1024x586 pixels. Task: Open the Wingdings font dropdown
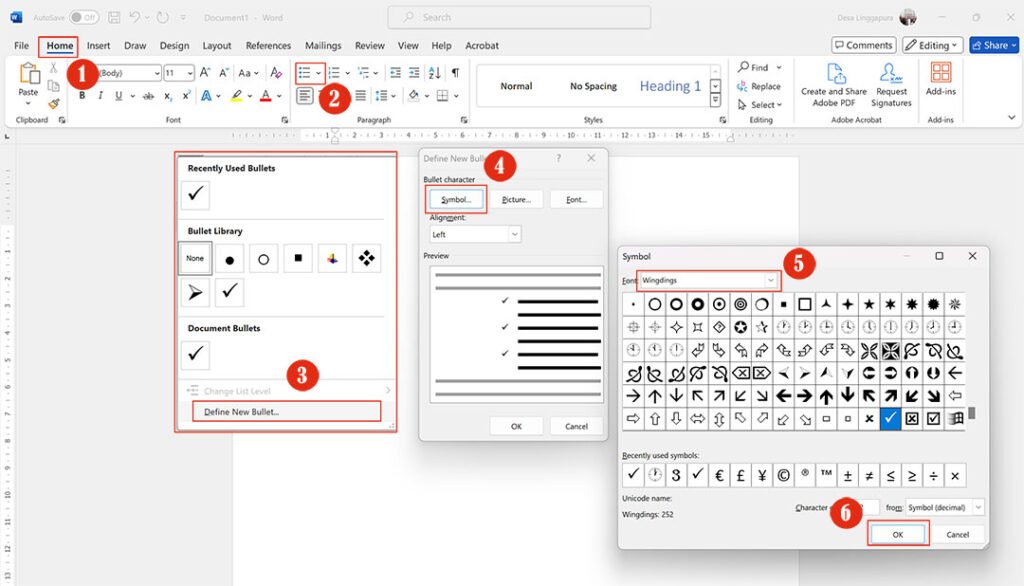coord(771,281)
